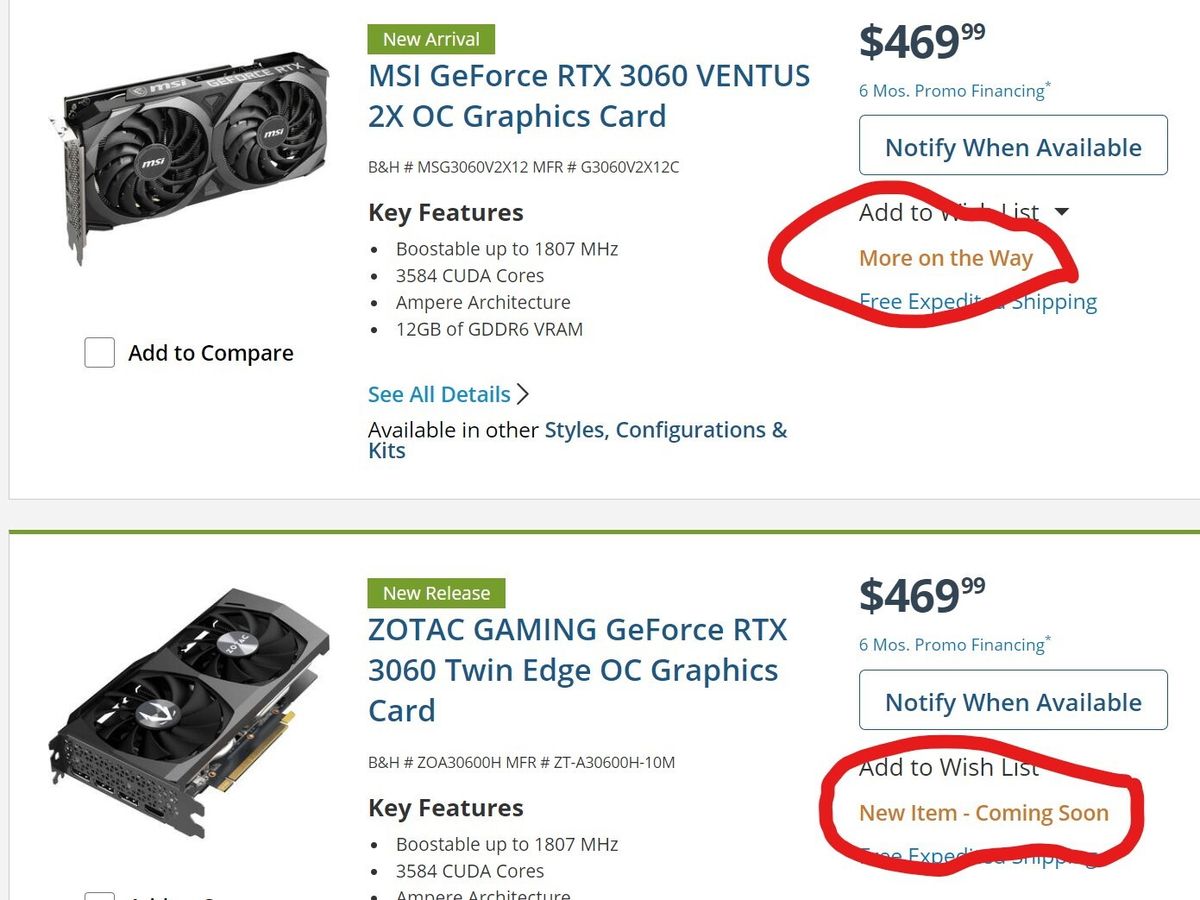Open the 6 Mos. Promo Financing details

952,91
